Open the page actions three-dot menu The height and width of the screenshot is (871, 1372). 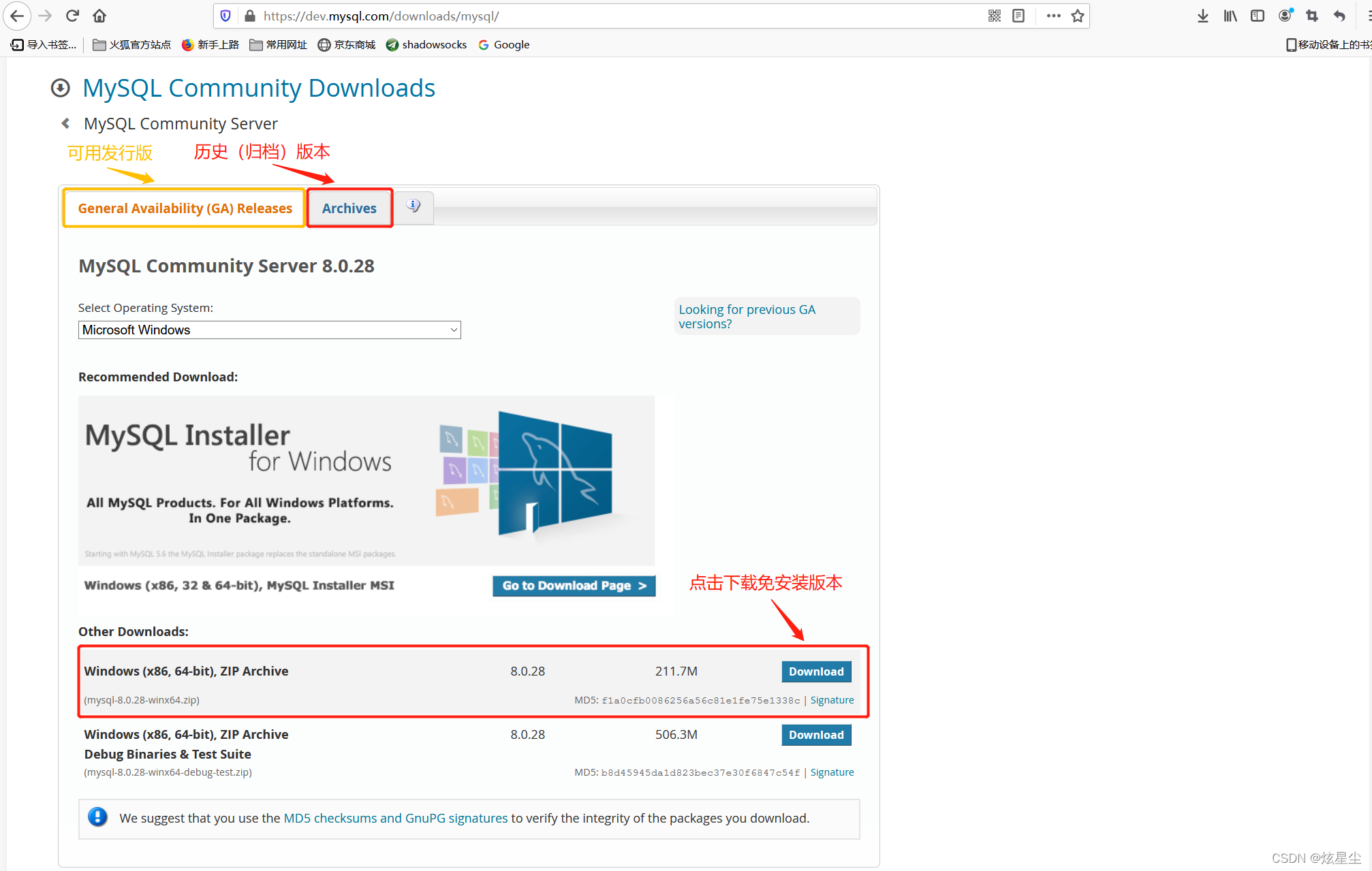[x=1053, y=16]
